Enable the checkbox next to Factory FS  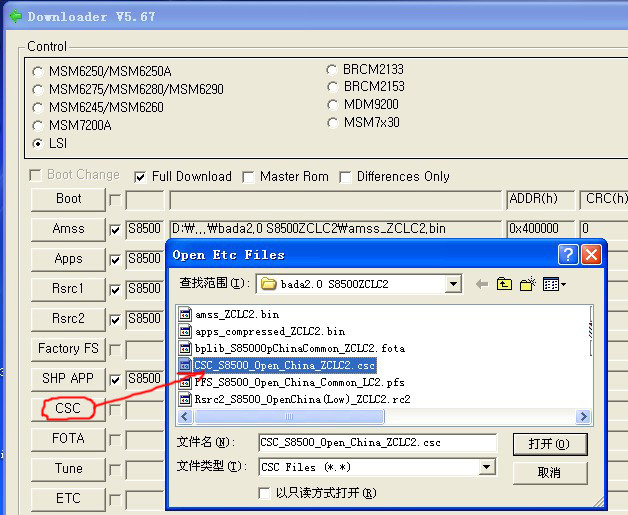(x=115, y=350)
